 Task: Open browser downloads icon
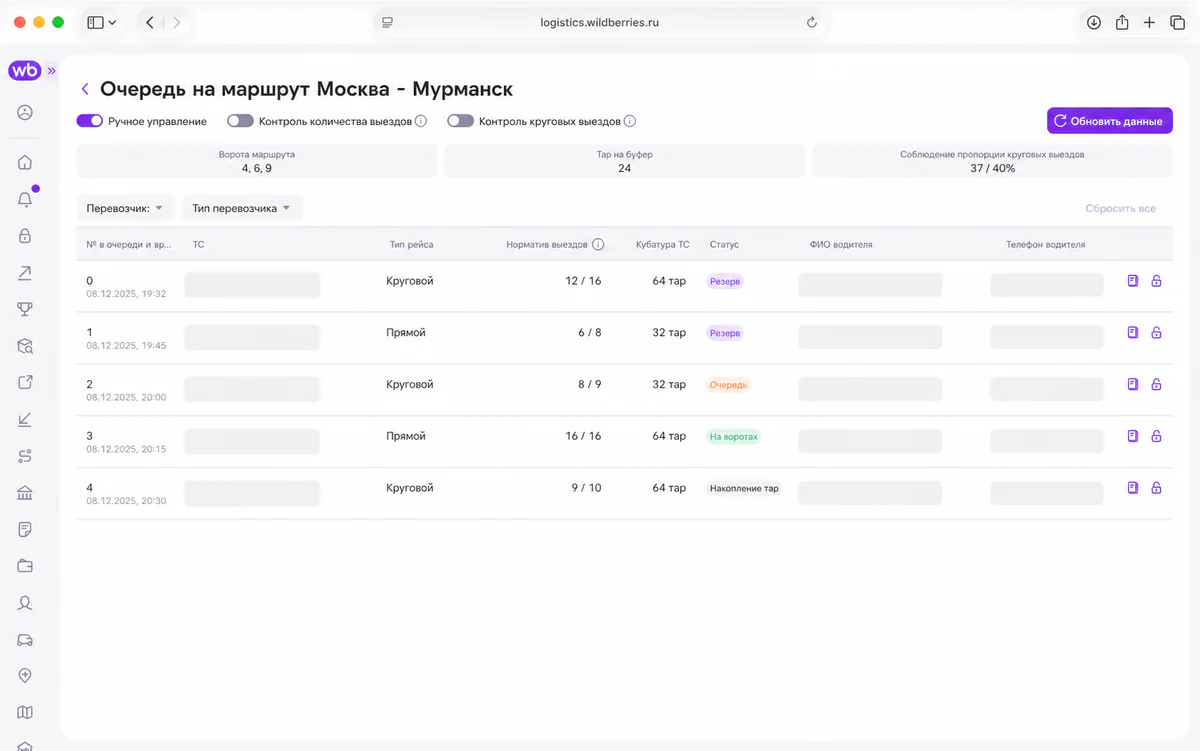(1093, 22)
